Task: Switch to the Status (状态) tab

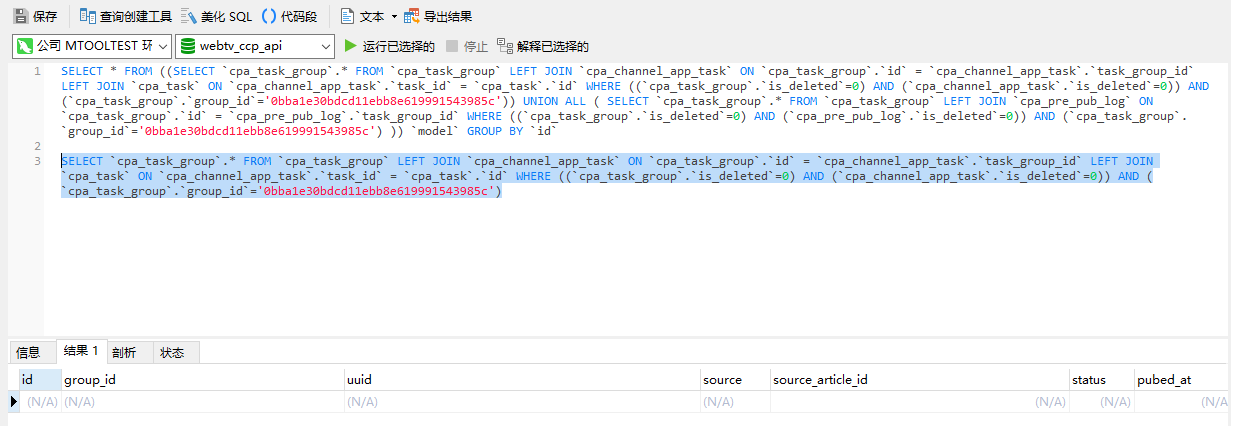Action: [172, 352]
